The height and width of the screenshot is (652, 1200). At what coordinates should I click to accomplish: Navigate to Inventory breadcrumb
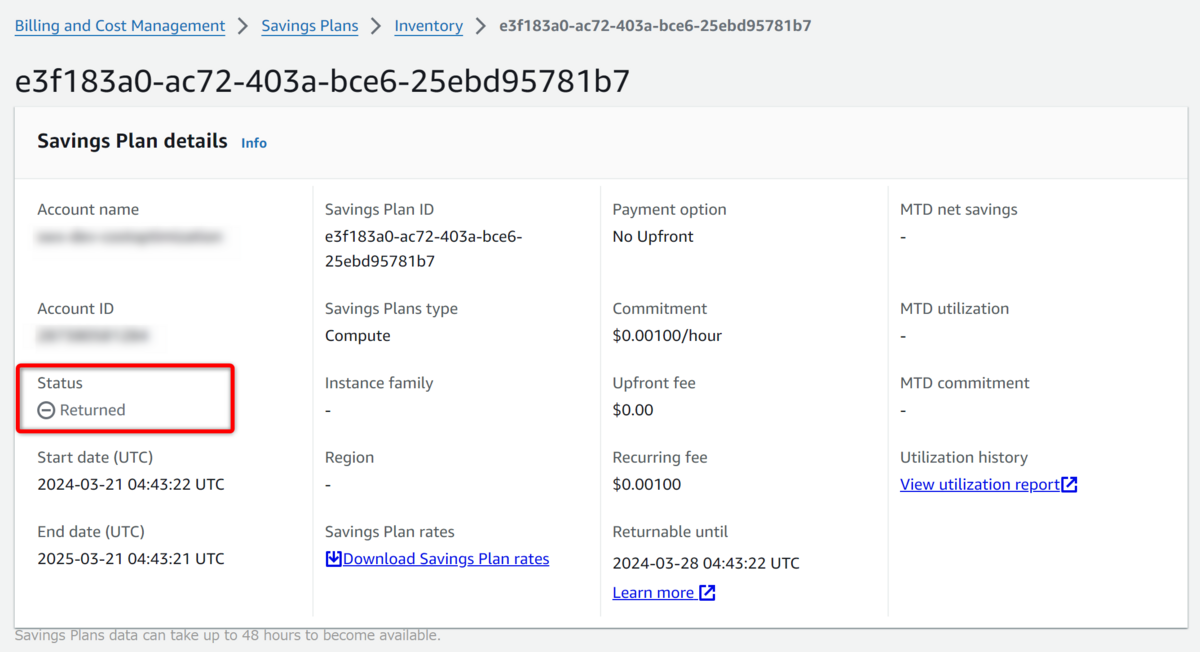point(428,26)
